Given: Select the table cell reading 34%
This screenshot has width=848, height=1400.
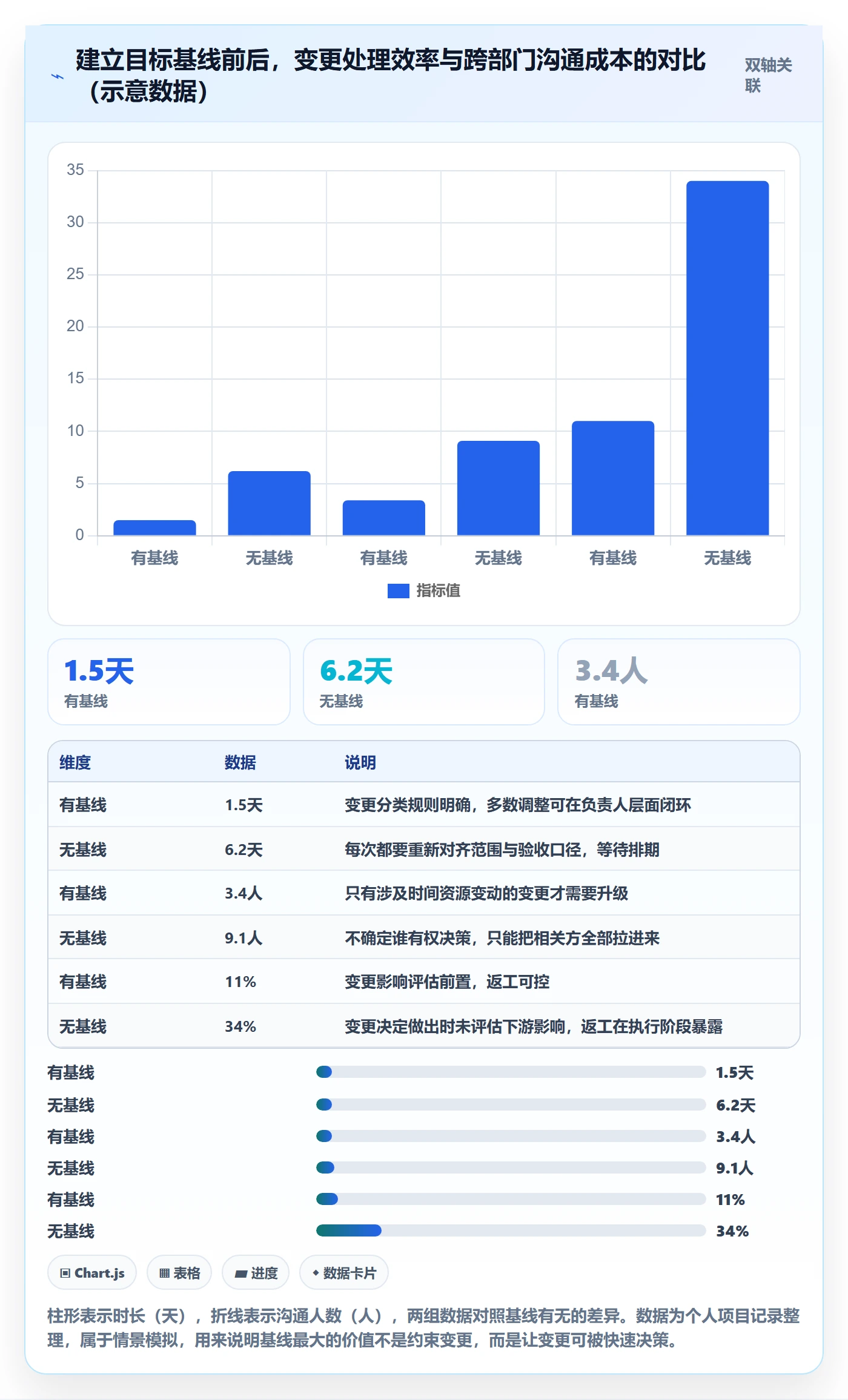Looking at the screenshot, I should pyautogui.click(x=240, y=1027).
